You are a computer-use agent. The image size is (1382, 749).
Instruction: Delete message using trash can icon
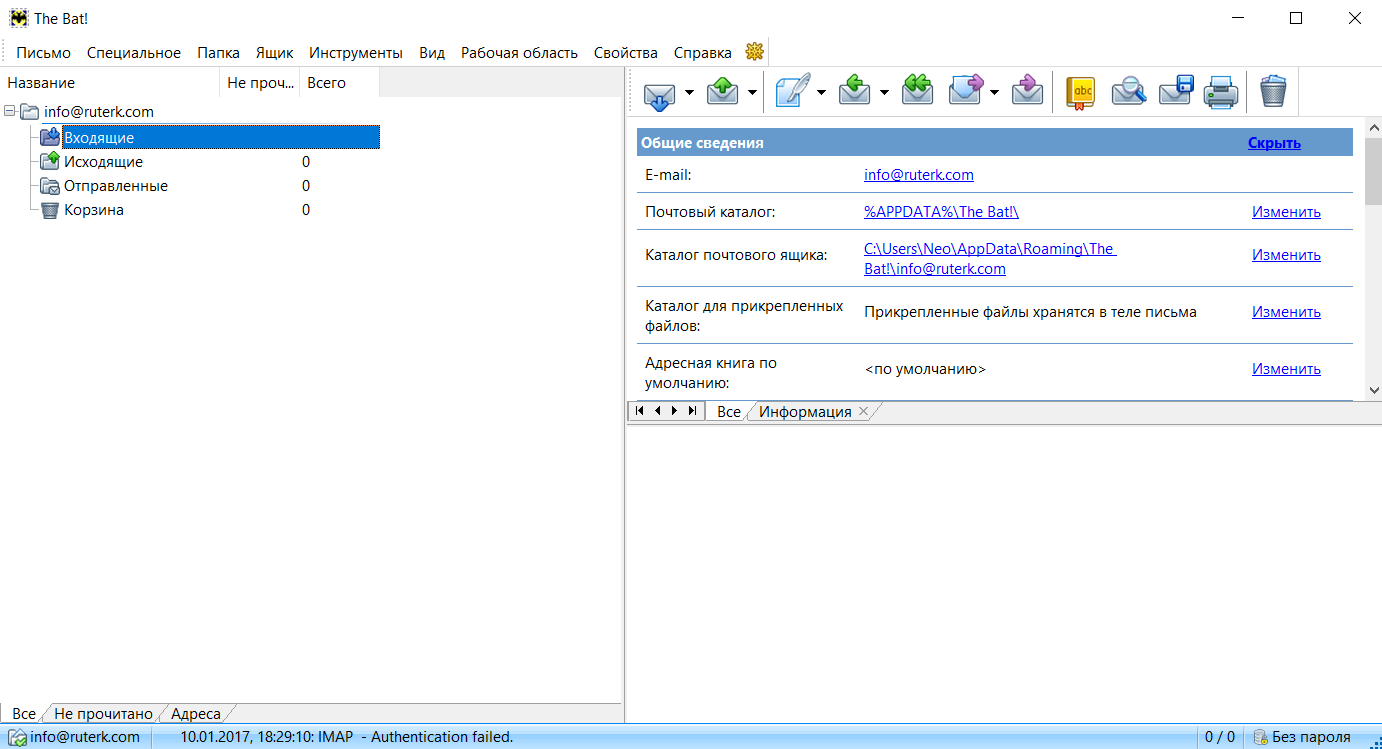click(x=1272, y=92)
